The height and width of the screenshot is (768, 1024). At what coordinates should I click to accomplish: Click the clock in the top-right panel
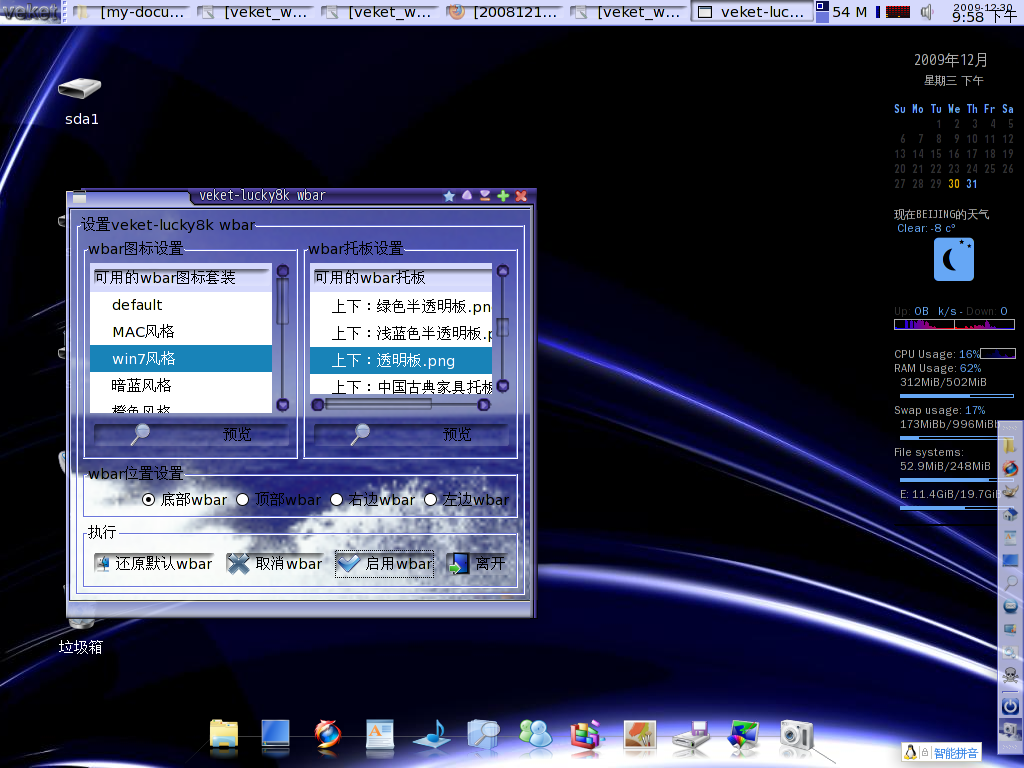point(984,12)
